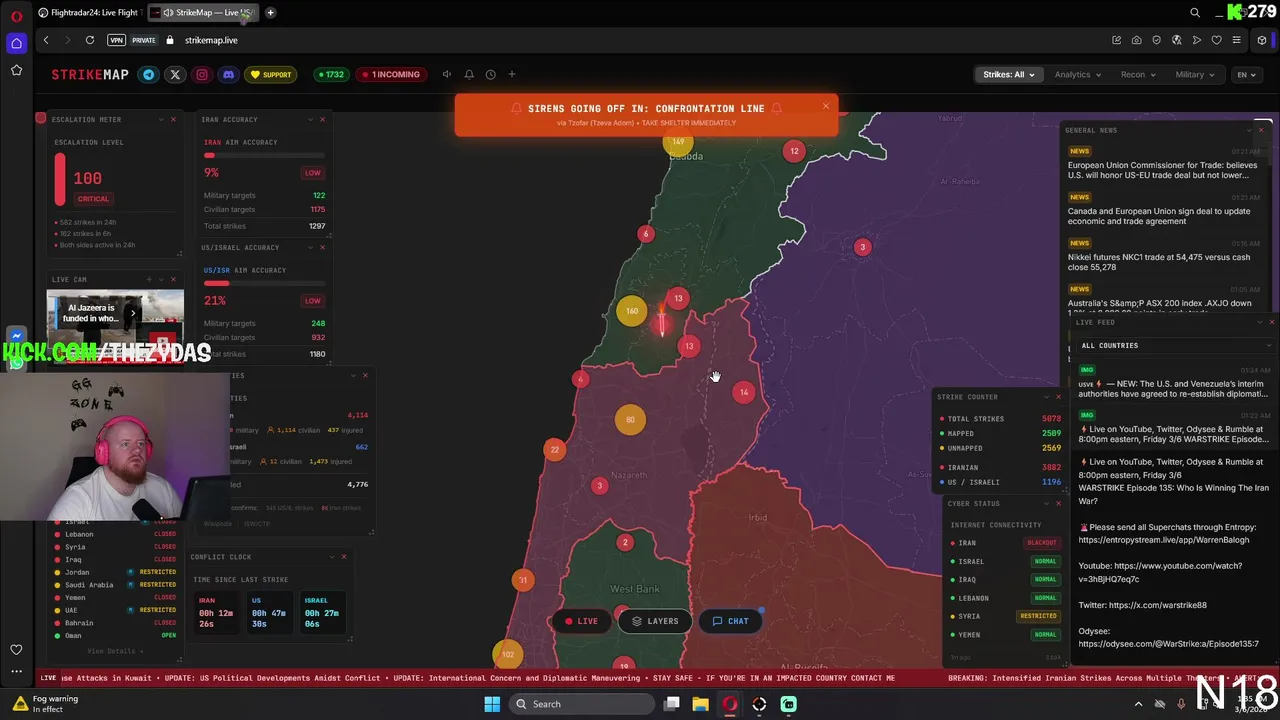Screen dimensions: 1280x720
Task: Click the yellow SUPPORT button
Action: (x=271, y=74)
